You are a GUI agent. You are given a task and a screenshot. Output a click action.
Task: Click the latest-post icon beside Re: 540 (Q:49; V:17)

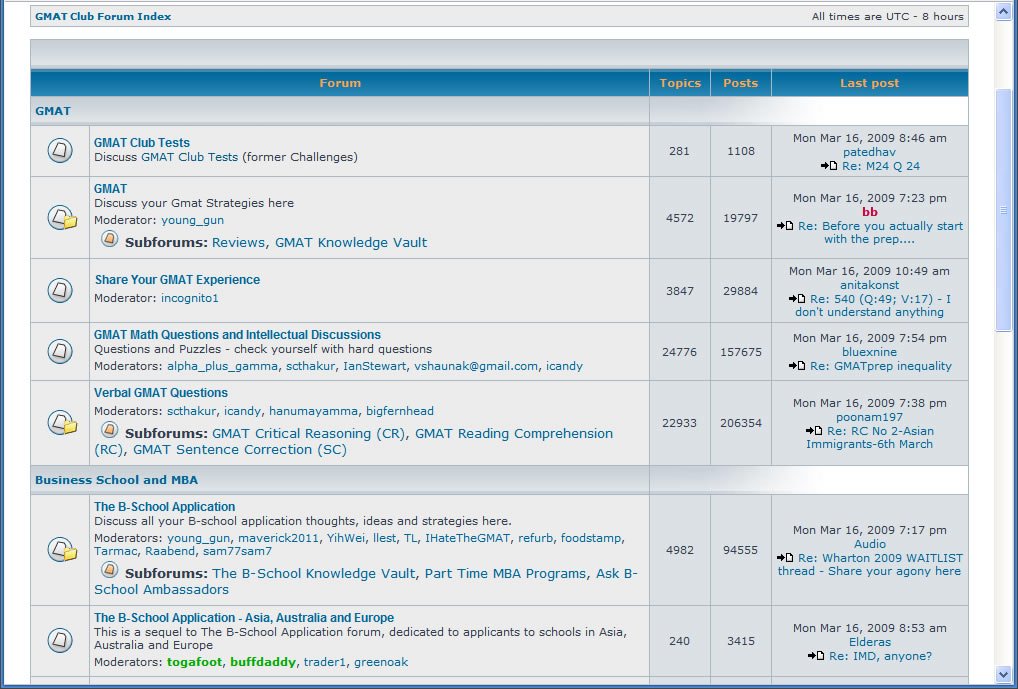tap(797, 299)
